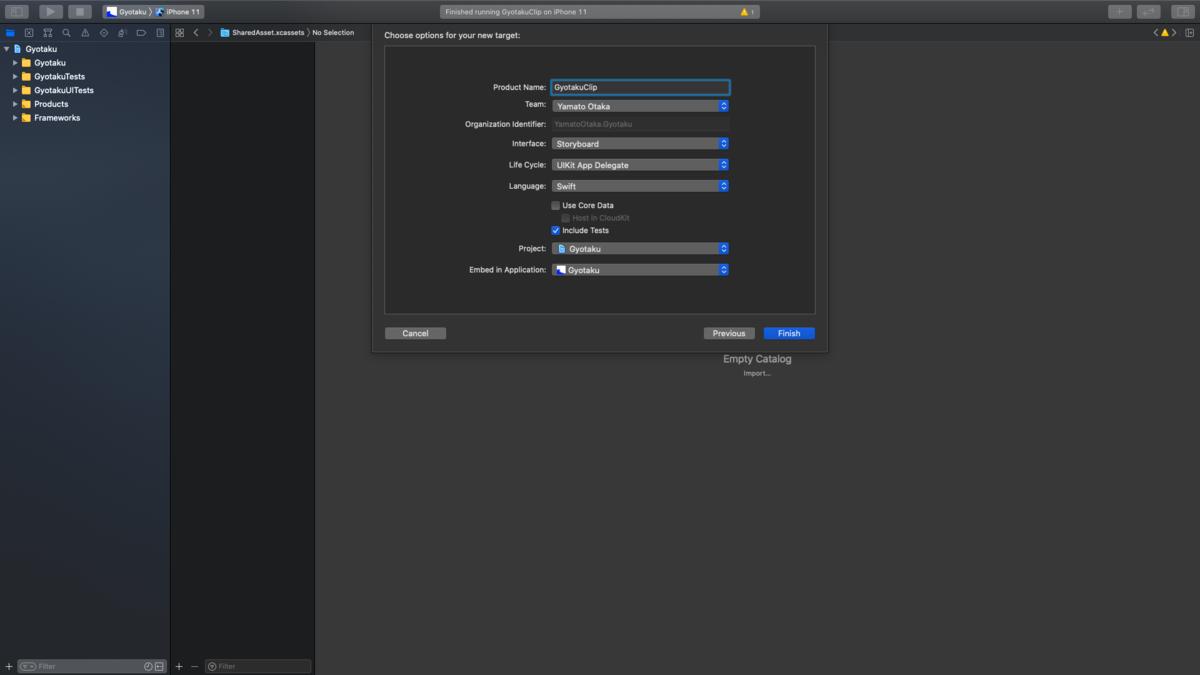Screen dimensions: 1200x675
Task: Select the GyotakuTests tree item
Action: (x=59, y=77)
